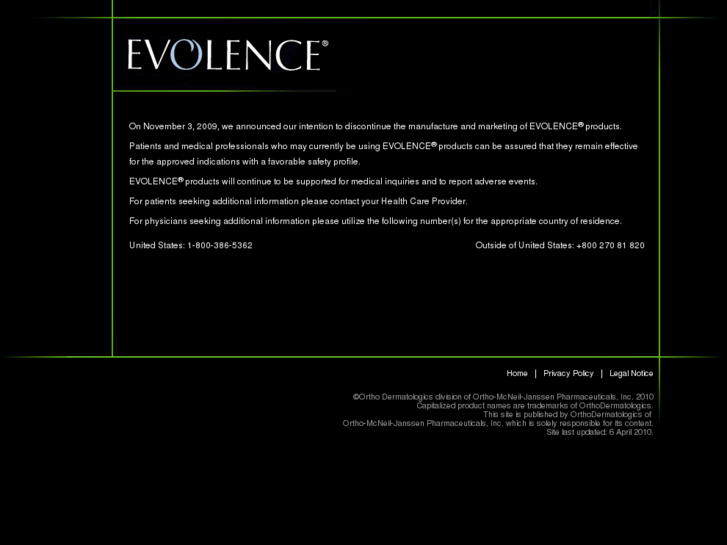This screenshot has width=727, height=545.
Task: Click "Site last updated: 6 April 2010" text
Action: [x=599, y=432]
